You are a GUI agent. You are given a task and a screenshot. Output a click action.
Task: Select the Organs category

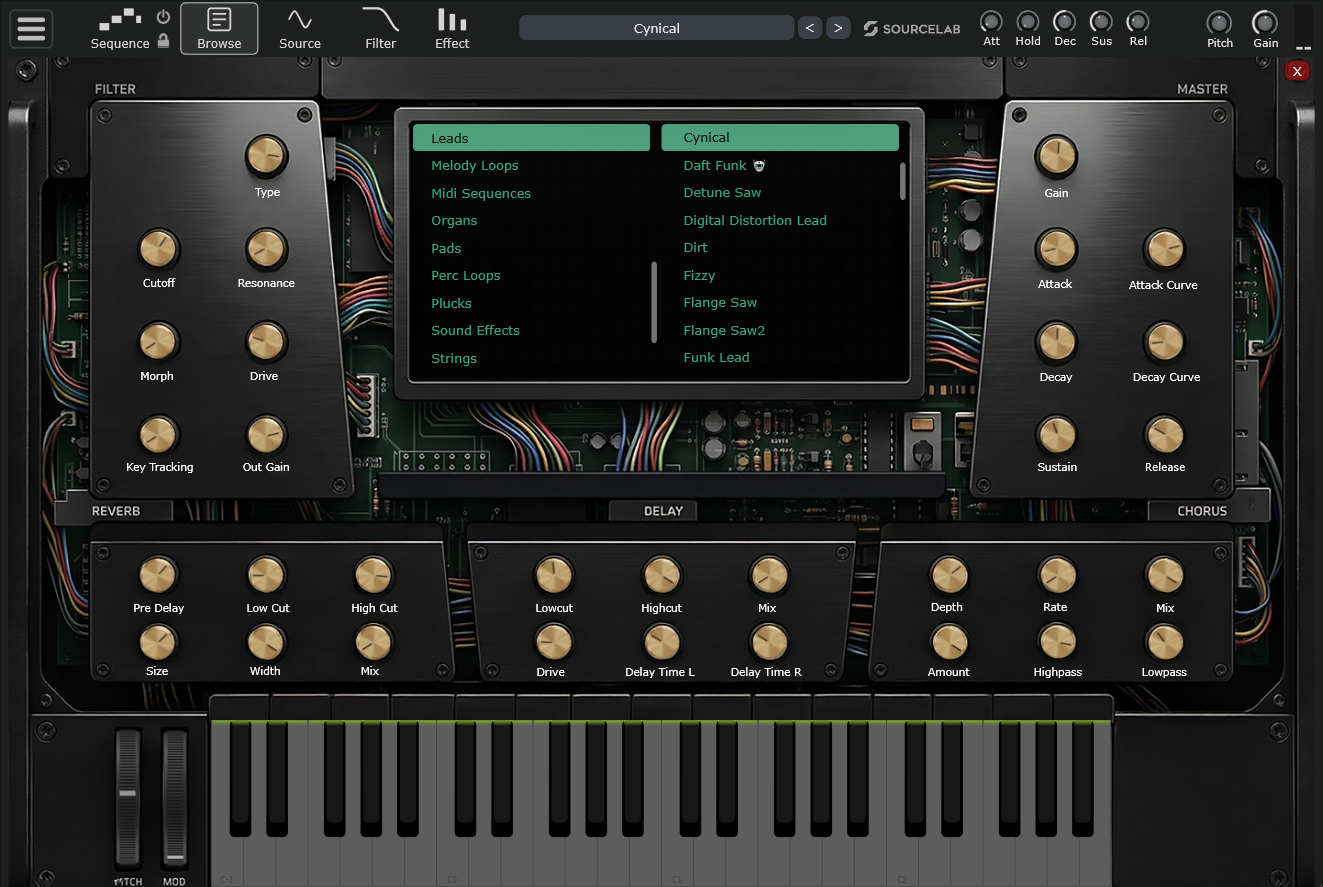pos(454,221)
